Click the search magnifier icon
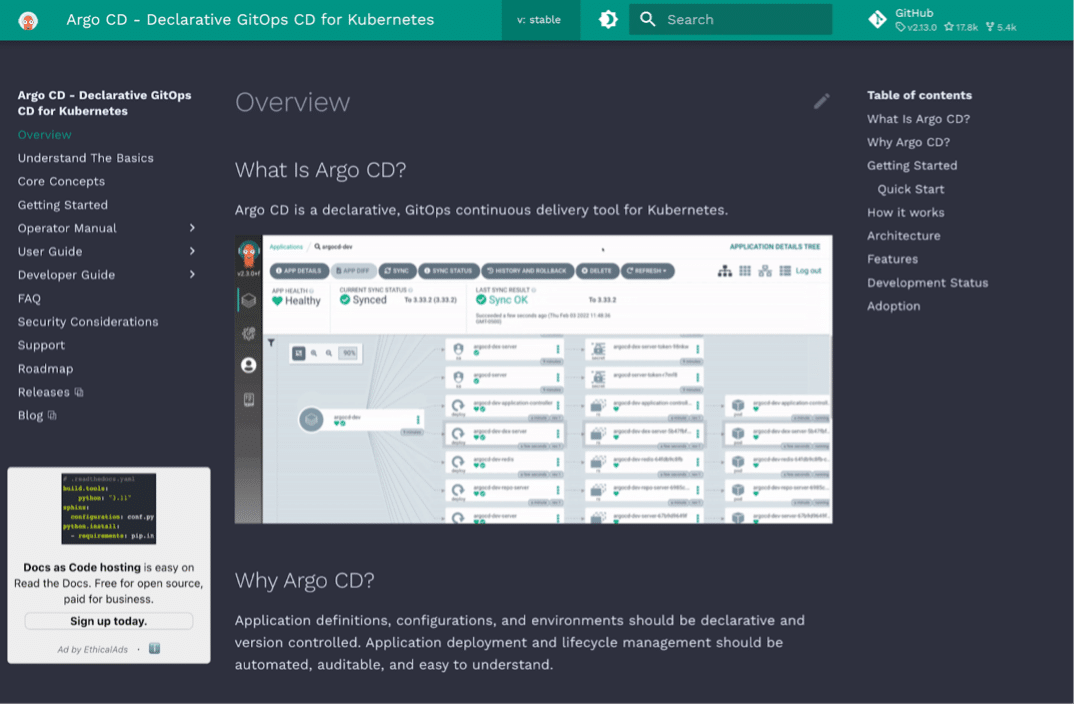 pyautogui.click(x=650, y=19)
